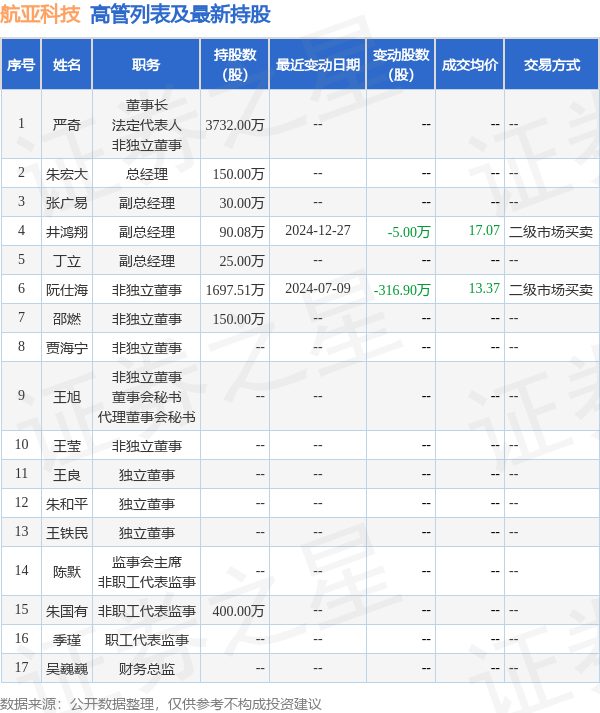Select the 变动股数(股) column header
Screen dimensions: 600x713
point(401,65)
